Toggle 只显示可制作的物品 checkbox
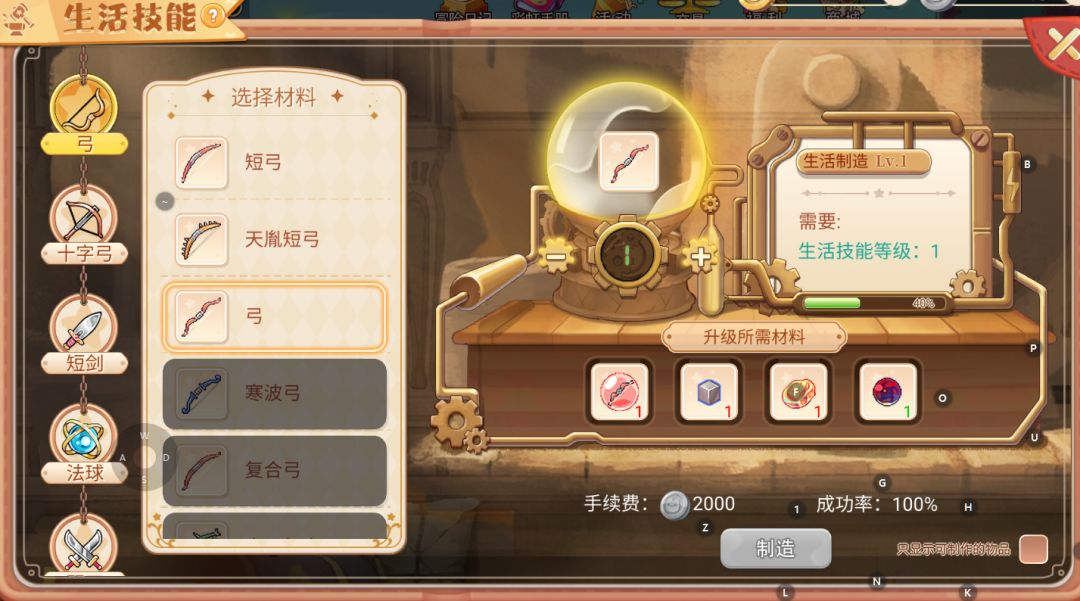1080x601 pixels. click(x=1033, y=549)
